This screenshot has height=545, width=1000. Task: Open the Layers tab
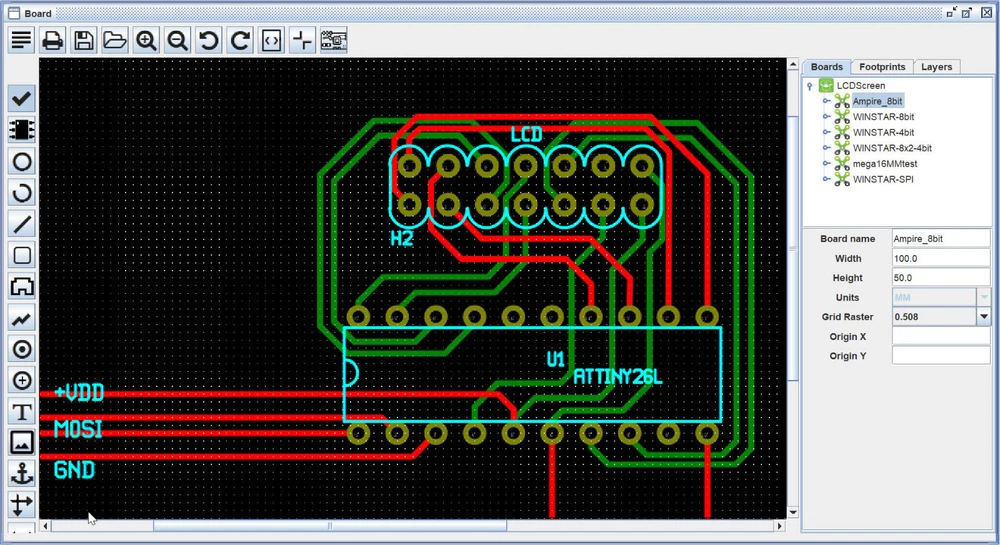936,67
